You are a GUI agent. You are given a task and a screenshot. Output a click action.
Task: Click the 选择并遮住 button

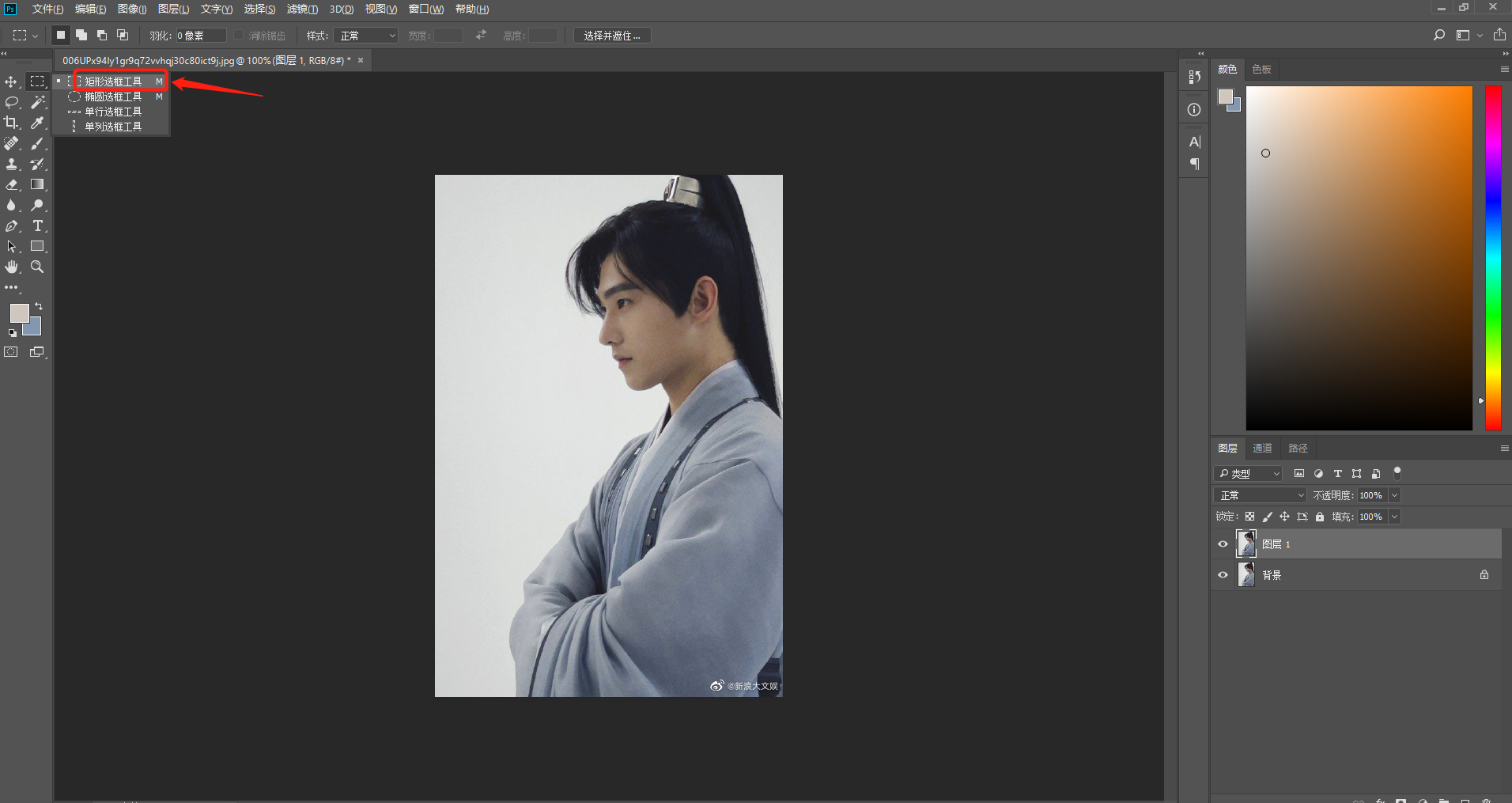coord(612,36)
